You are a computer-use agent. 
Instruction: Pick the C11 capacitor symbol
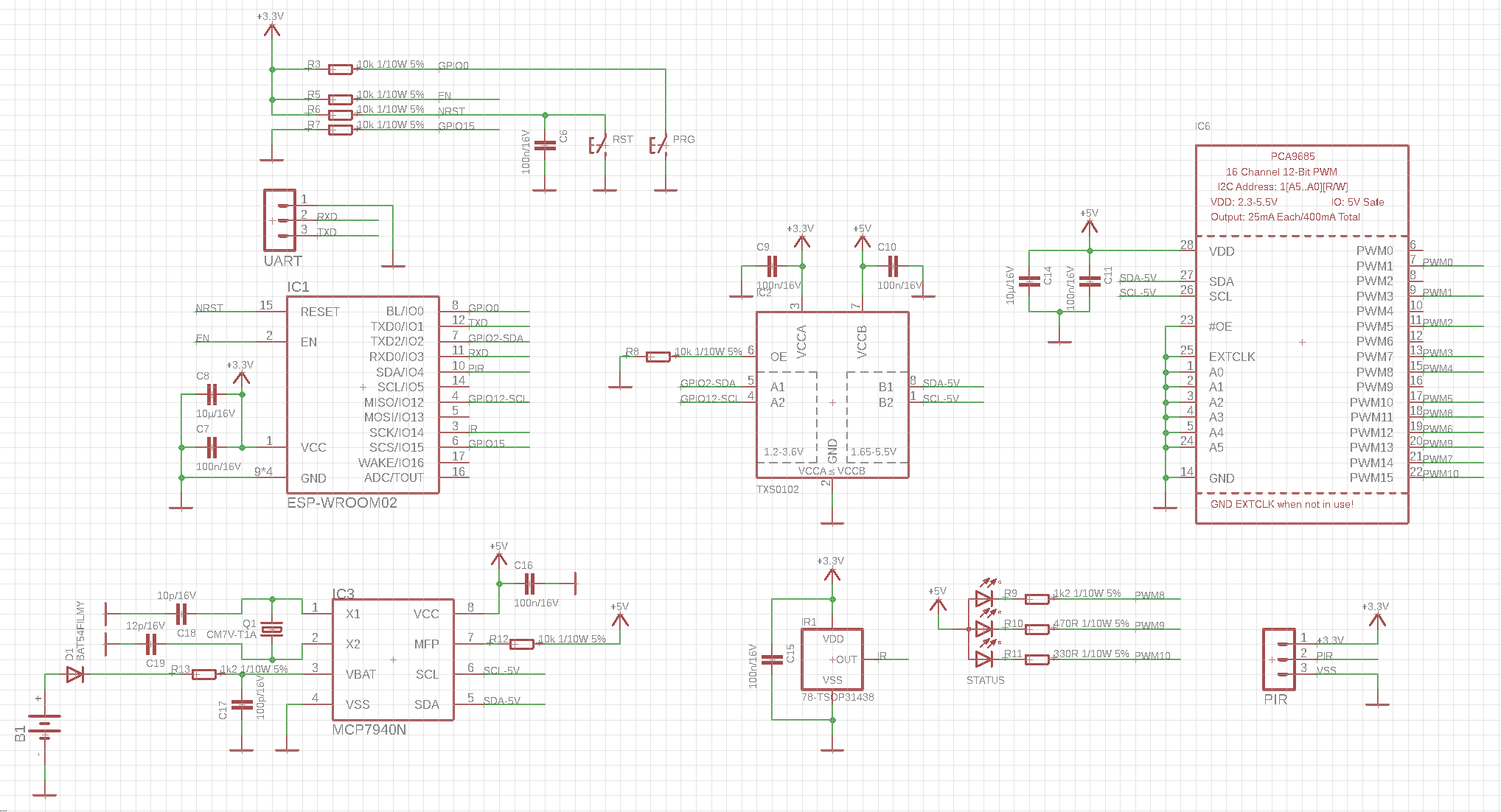[x=1090, y=281]
